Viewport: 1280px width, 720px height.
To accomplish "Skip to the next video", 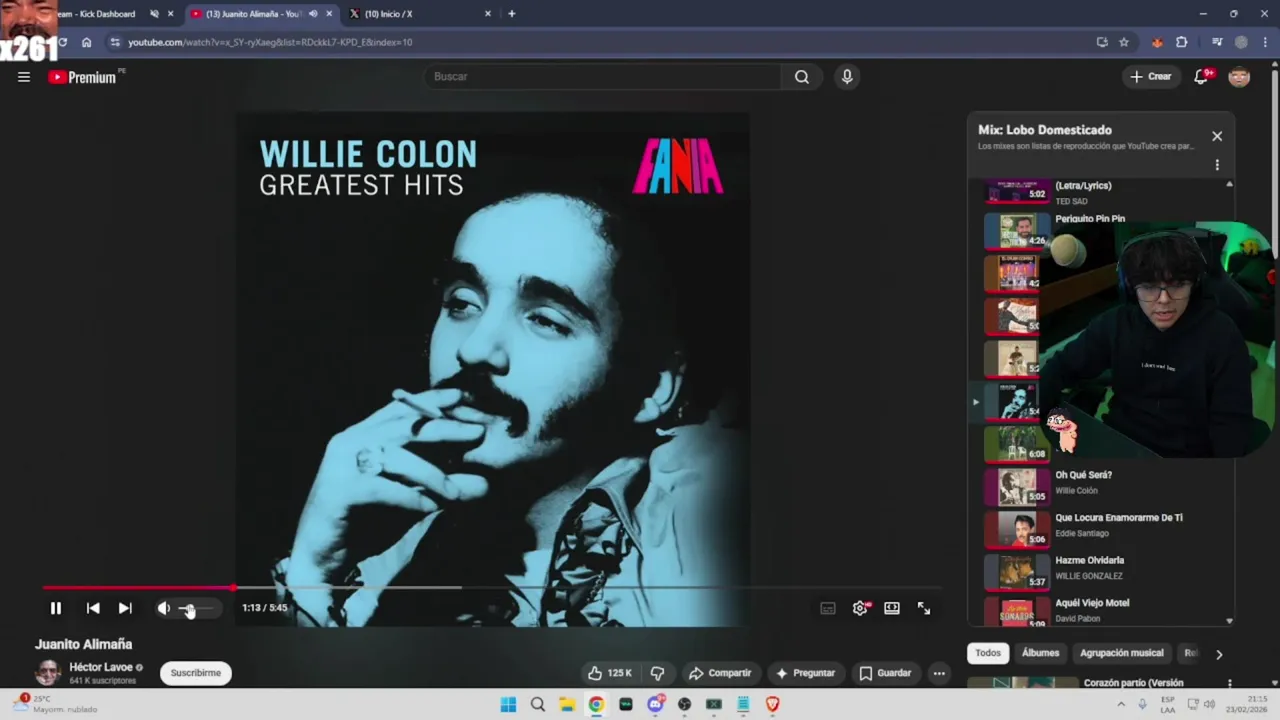I will point(125,608).
